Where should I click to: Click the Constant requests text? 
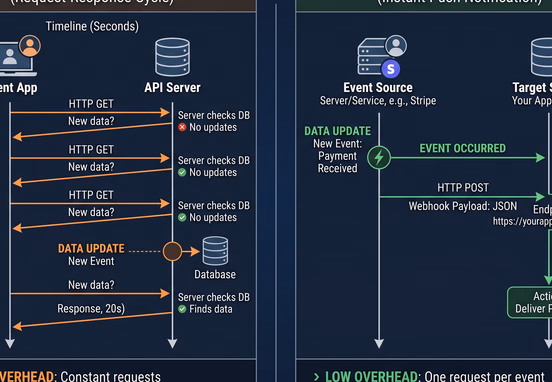click(x=111, y=377)
